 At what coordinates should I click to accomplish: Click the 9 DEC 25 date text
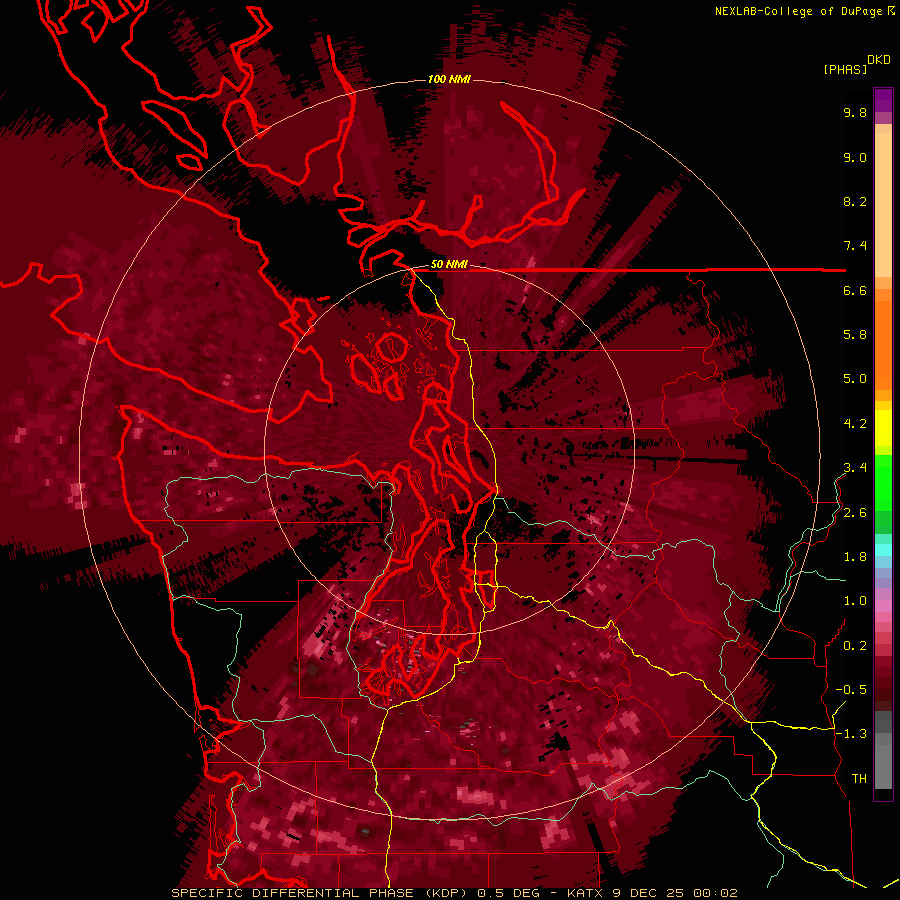click(x=649, y=893)
